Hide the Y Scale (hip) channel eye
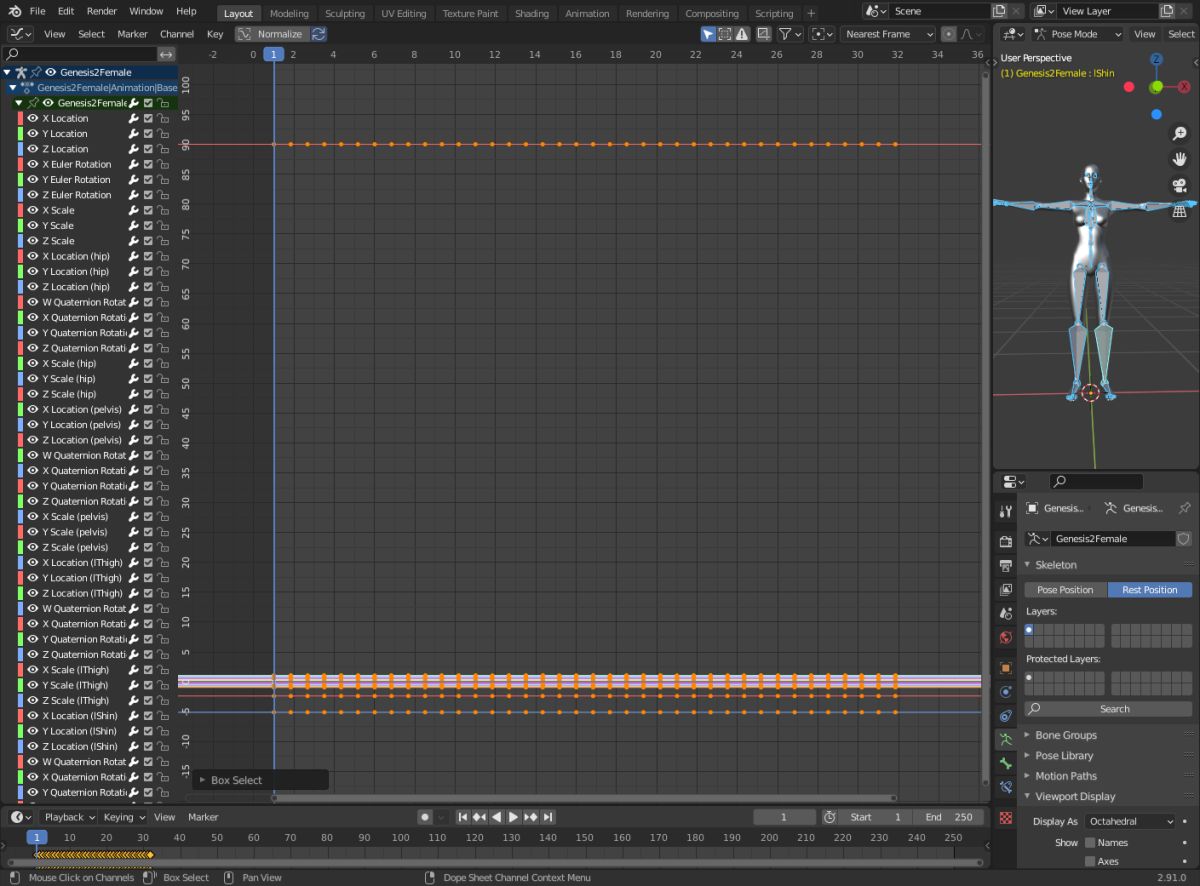The image size is (1200, 886). 33,379
